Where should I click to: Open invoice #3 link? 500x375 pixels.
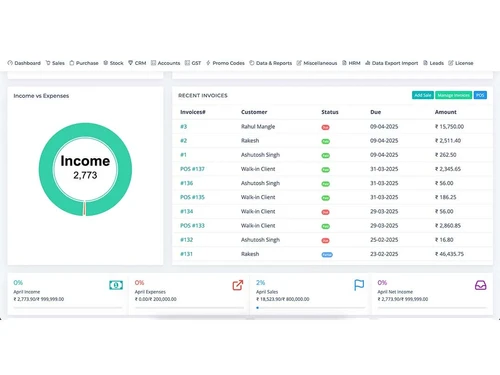[x=183, y=127]
